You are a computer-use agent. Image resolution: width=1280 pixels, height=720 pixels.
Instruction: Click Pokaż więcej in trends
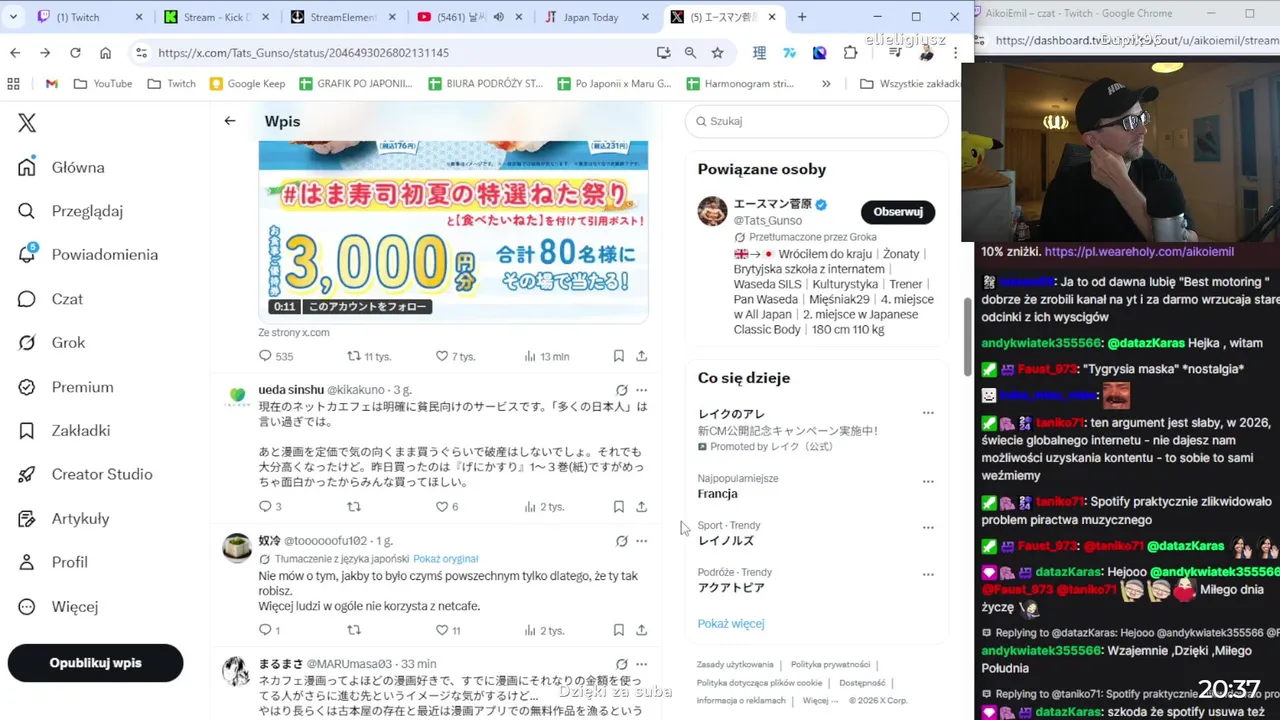pyautogui.click(x=731, y=623)
